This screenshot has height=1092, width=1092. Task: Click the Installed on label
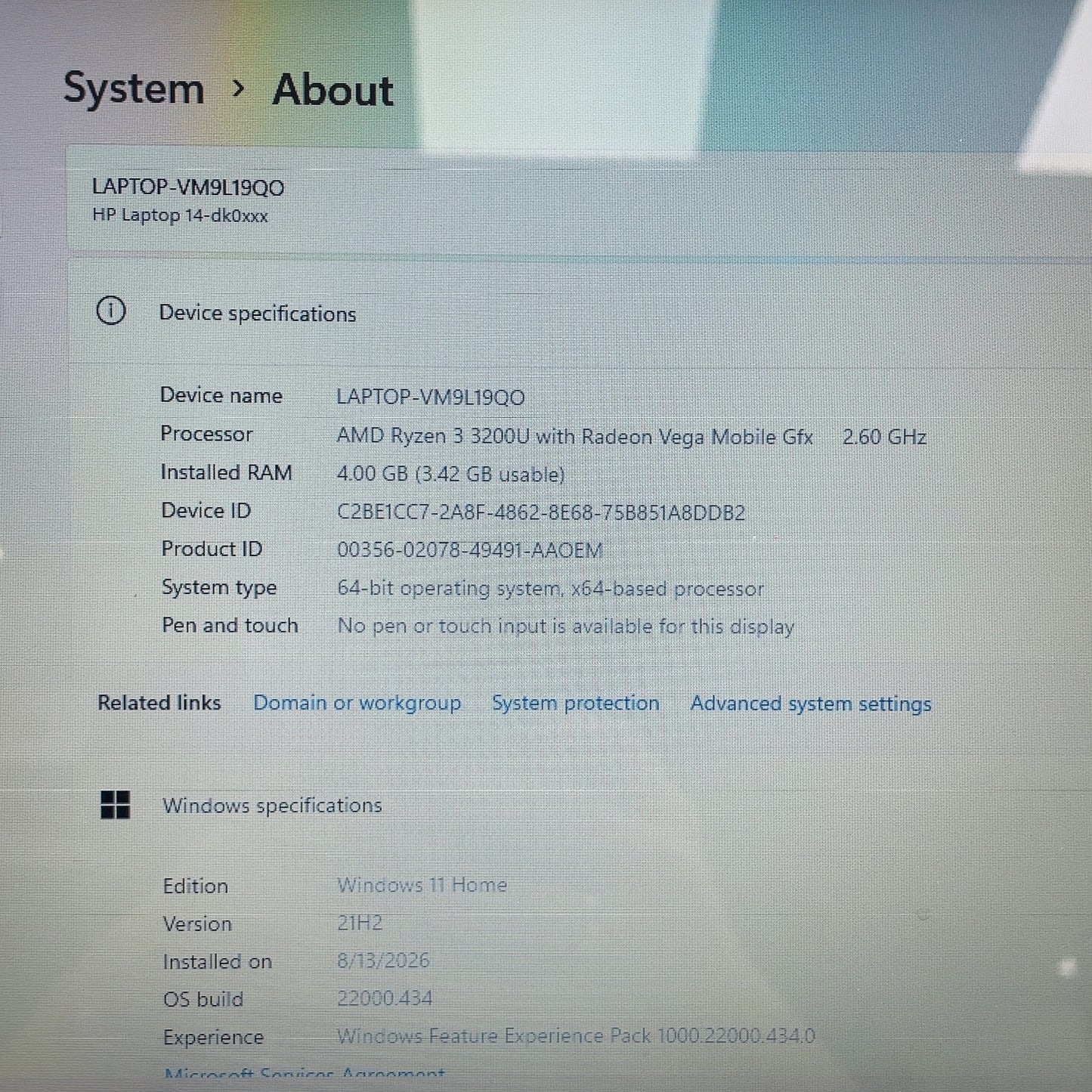coord(218,961)
